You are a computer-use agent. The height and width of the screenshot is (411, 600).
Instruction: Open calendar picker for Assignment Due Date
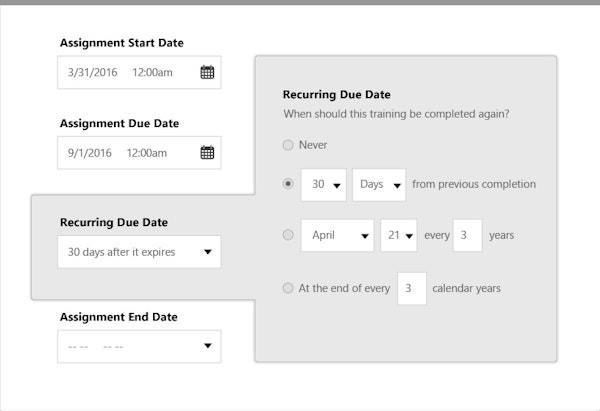point(207,152)
